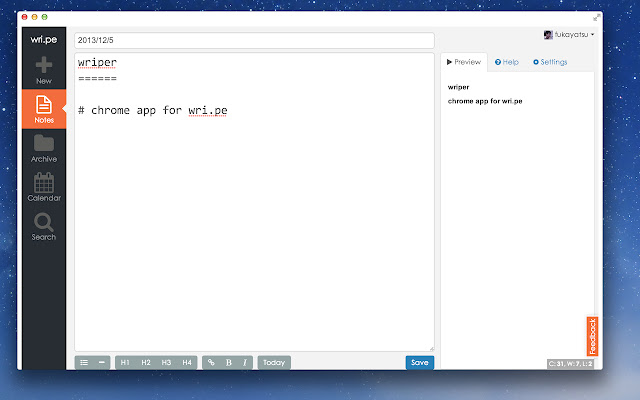Apply H4 heading
This screenshot has width=640, height=400.
click(187, 362)
